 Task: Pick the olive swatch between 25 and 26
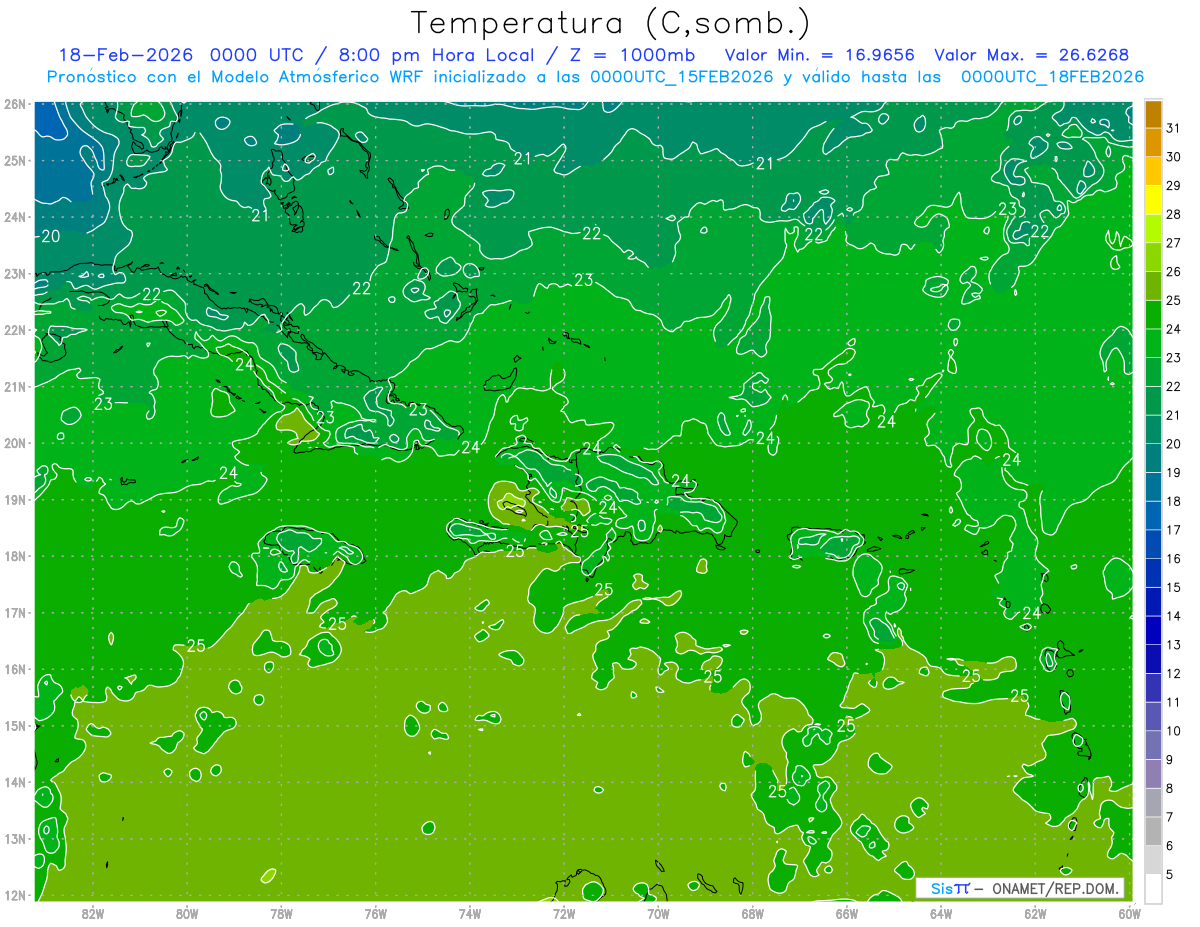(x=1153, y=286)
